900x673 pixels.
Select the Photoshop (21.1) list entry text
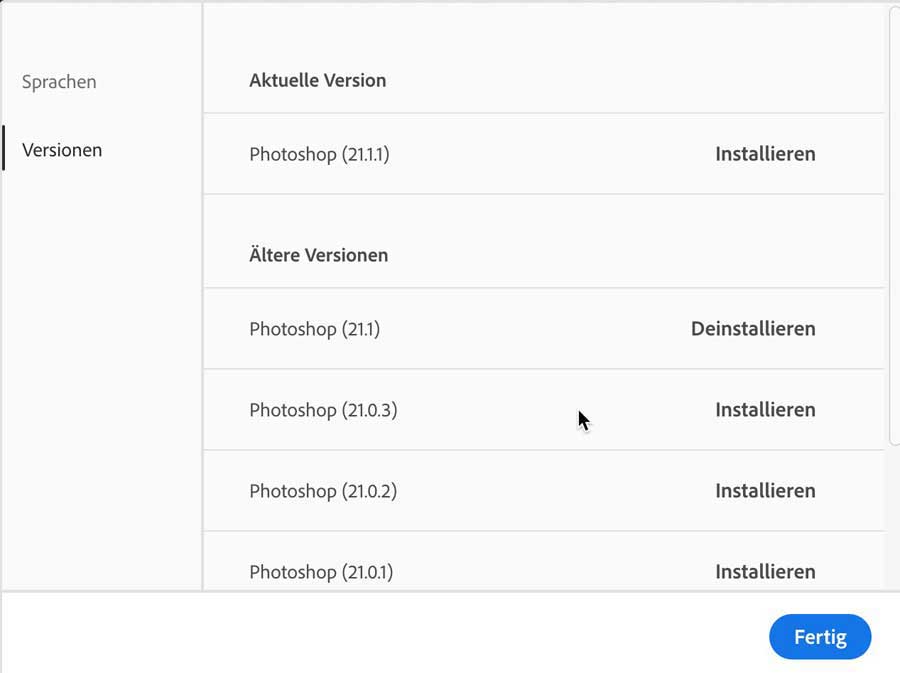(314, 329)
